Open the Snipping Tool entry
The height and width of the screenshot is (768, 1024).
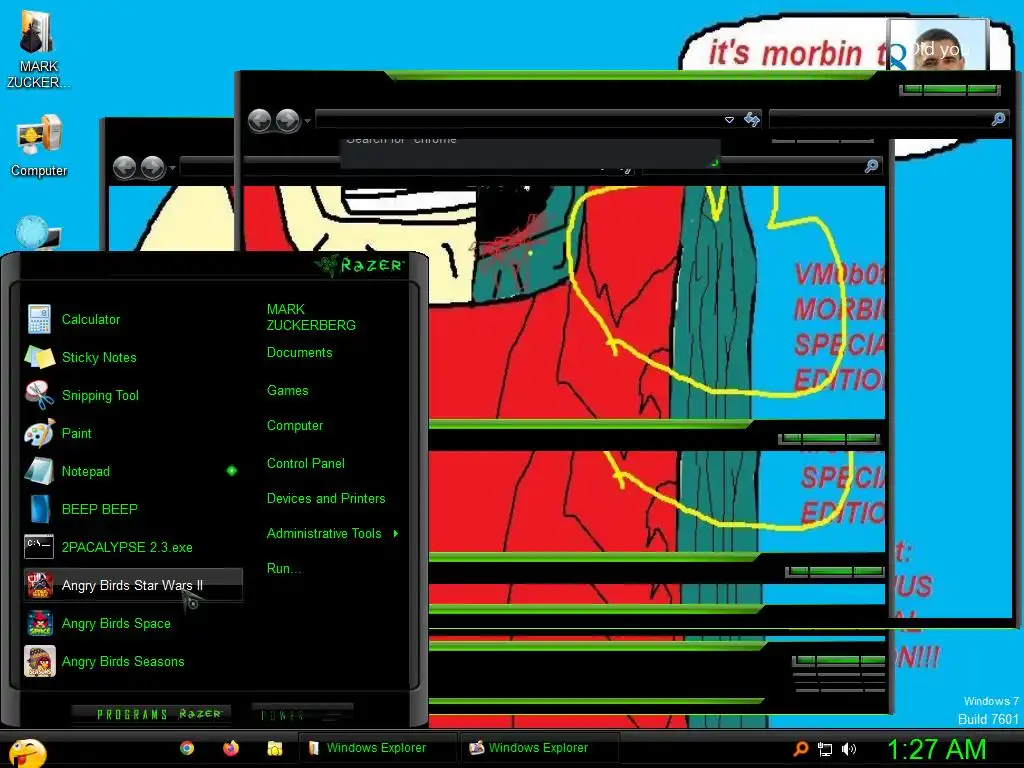tap(131, 395)
